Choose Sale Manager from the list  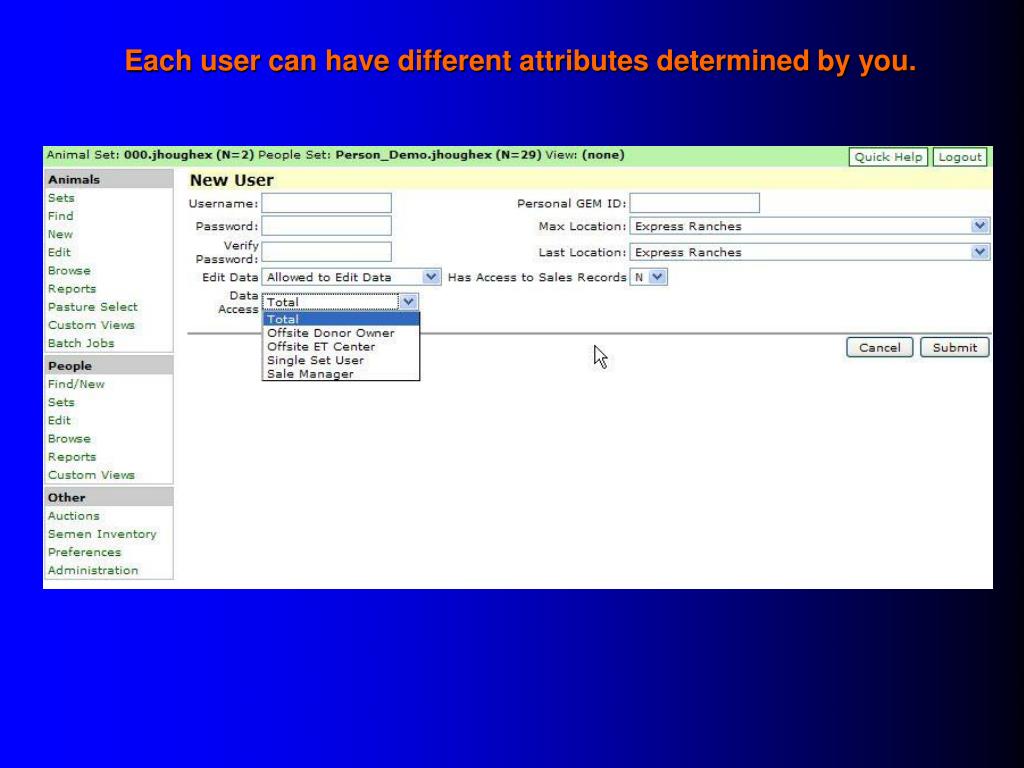(310, 374)
